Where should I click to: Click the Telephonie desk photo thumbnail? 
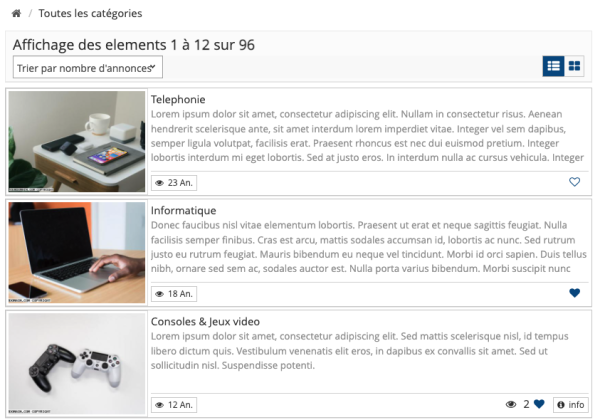pyautogui.click(x=77, y=141)
